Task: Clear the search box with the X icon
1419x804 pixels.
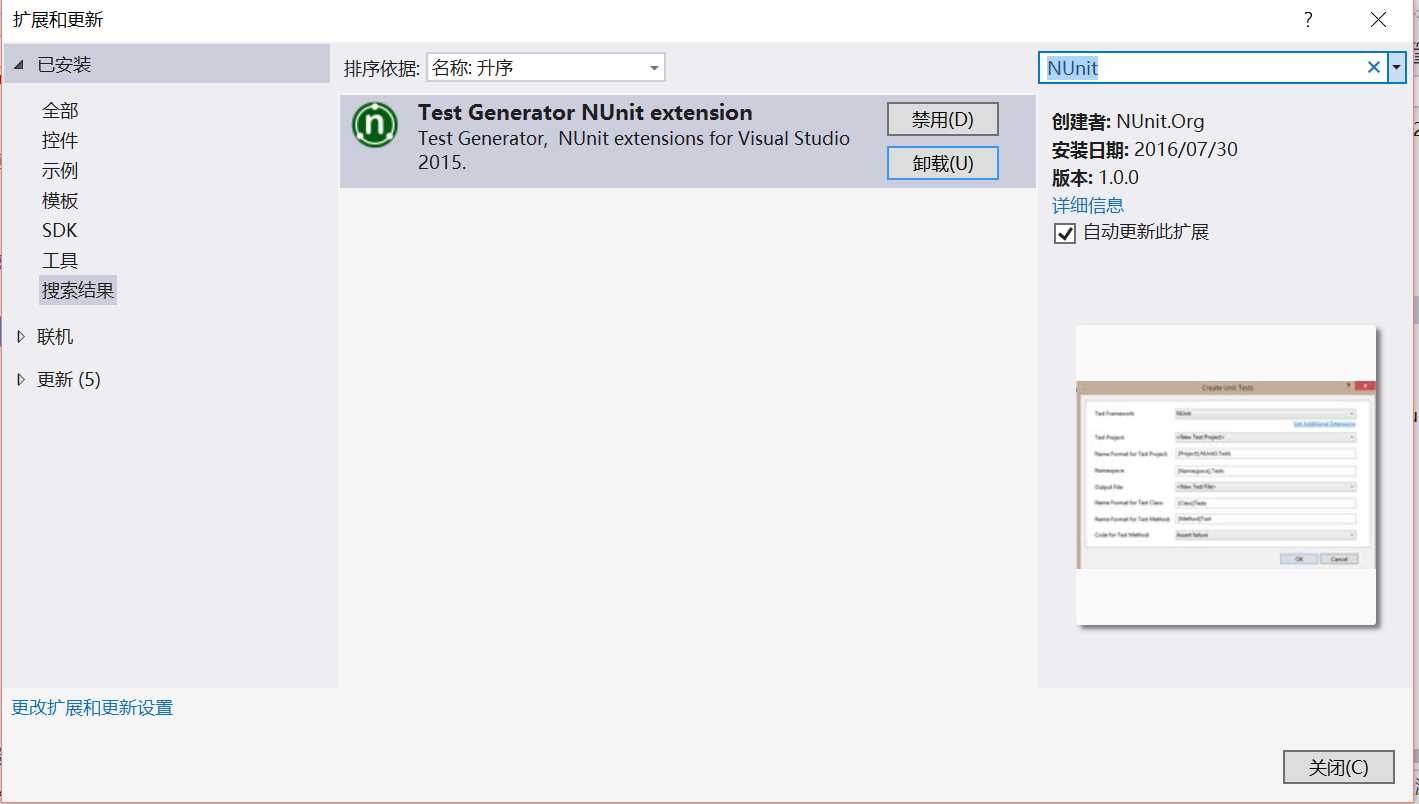Action: pos(1373,68)
